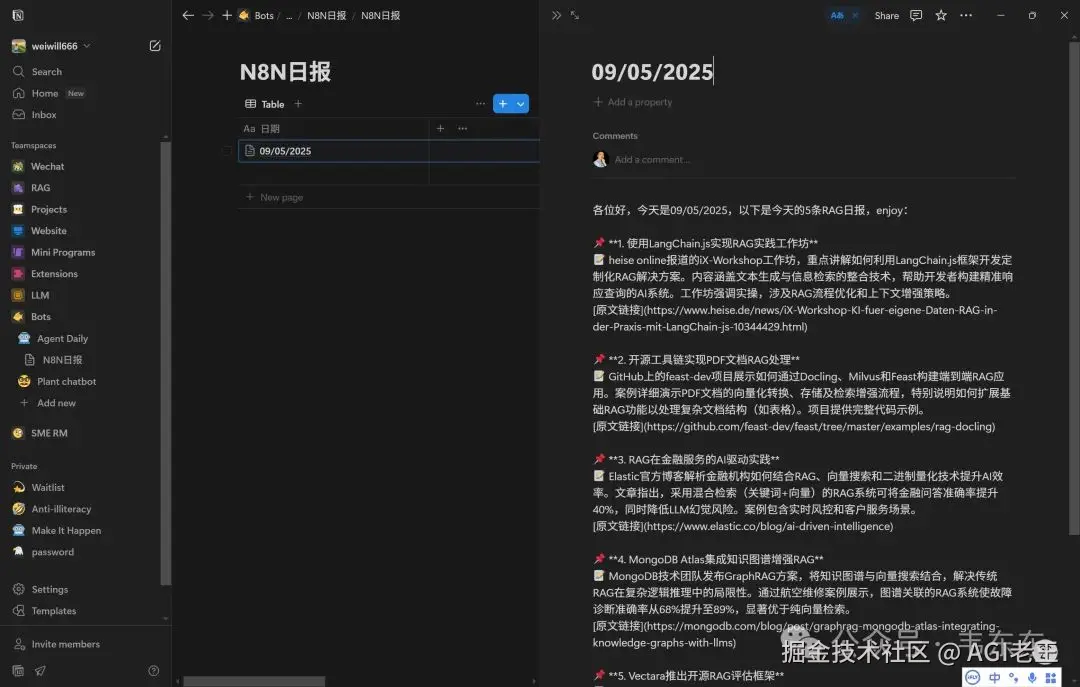Expand the weiwill666 workspace switcher
The height and width of the screenshot is (687, 1080).
[x=55, y=45]
